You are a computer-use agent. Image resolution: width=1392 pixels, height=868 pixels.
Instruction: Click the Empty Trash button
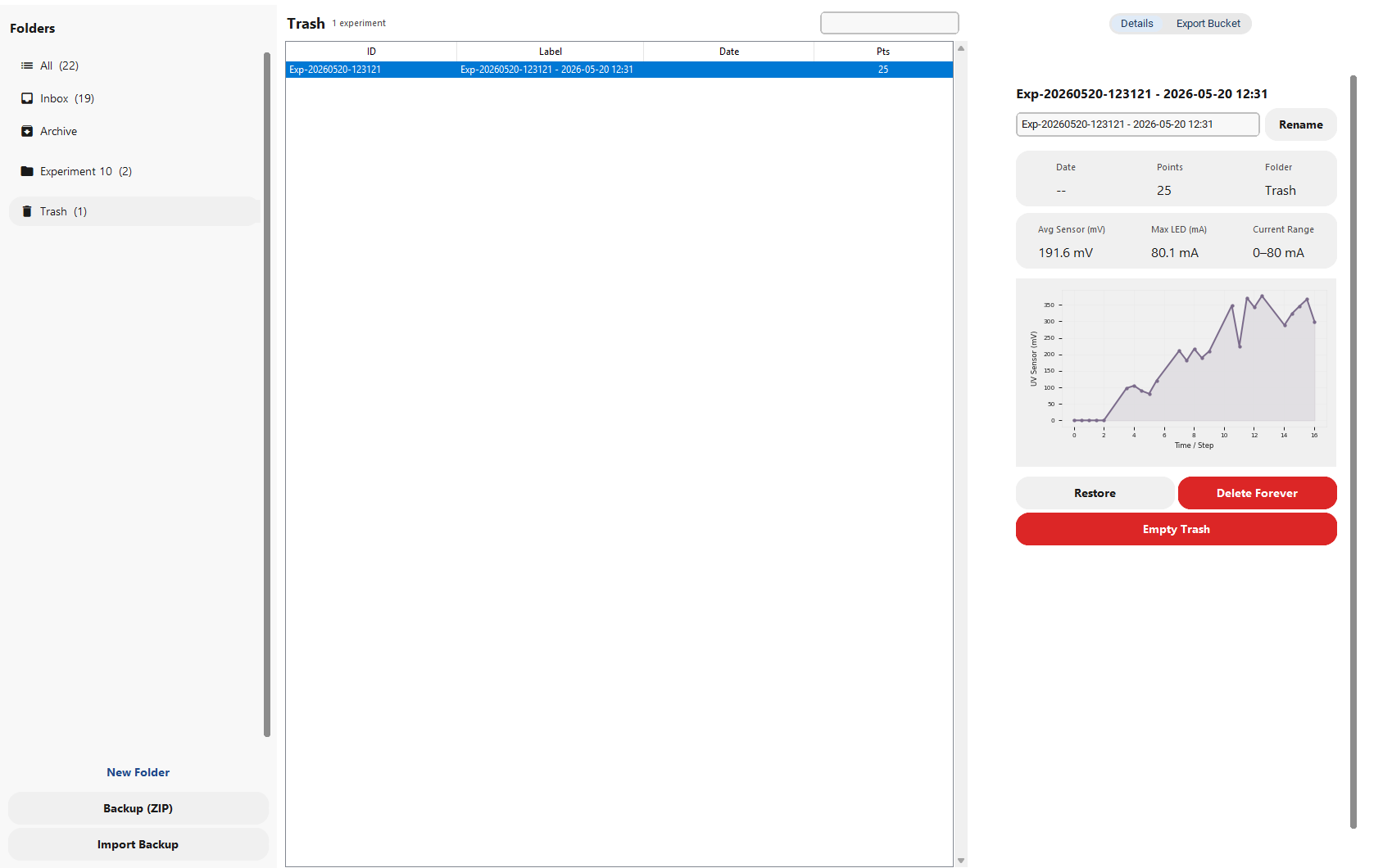(1176, 529)
